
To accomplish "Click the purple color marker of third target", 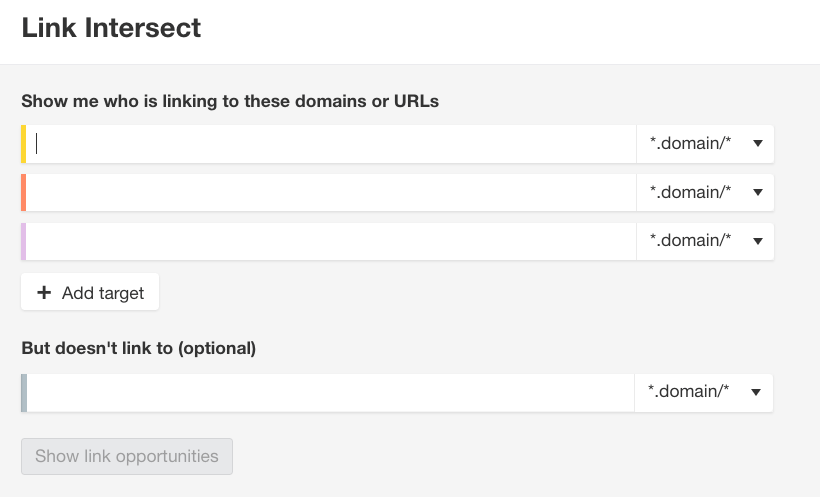I will click(23, 241).
